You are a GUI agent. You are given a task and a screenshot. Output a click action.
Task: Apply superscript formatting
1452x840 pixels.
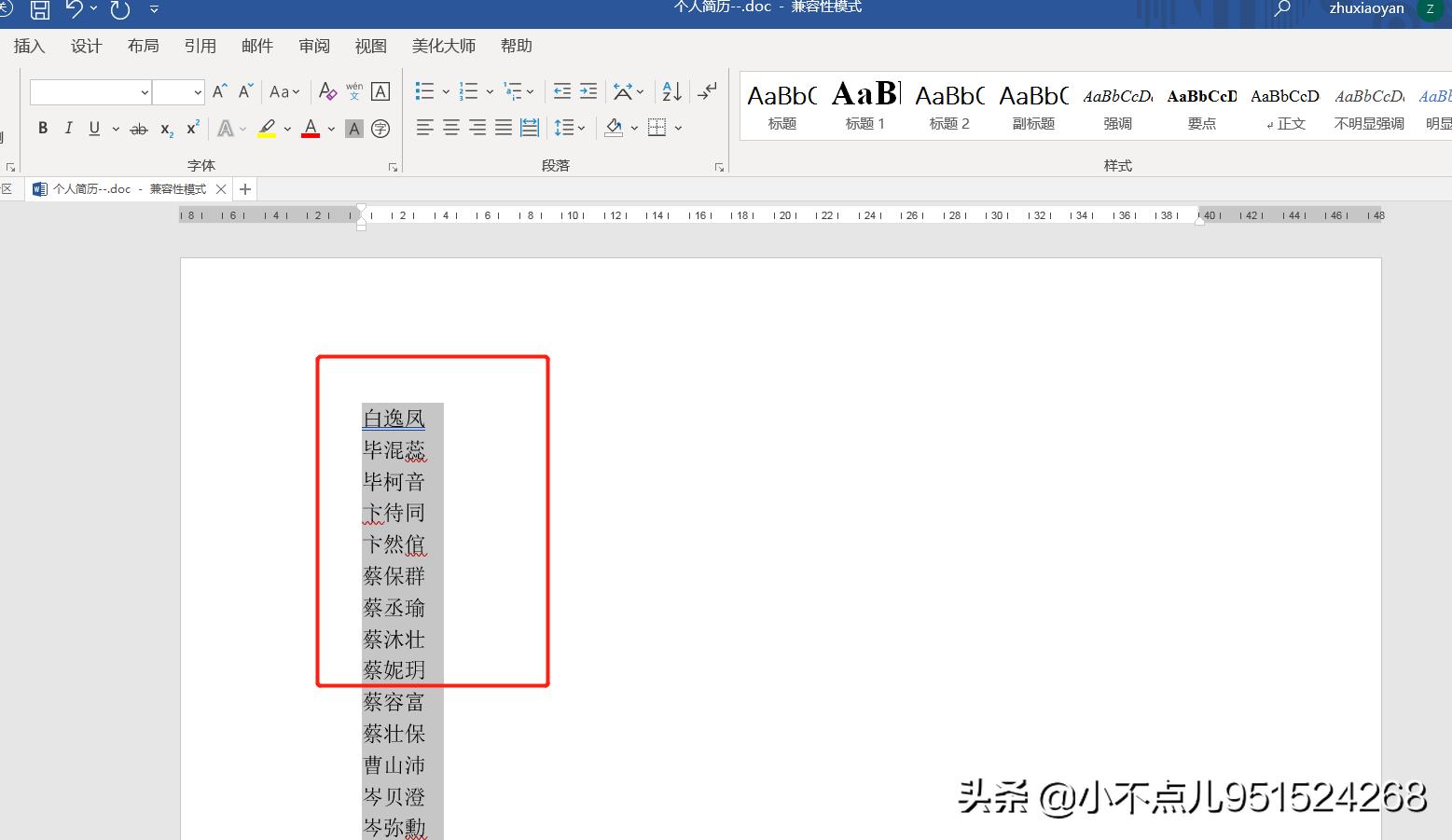pyautogui.click(x=191, y=128)
